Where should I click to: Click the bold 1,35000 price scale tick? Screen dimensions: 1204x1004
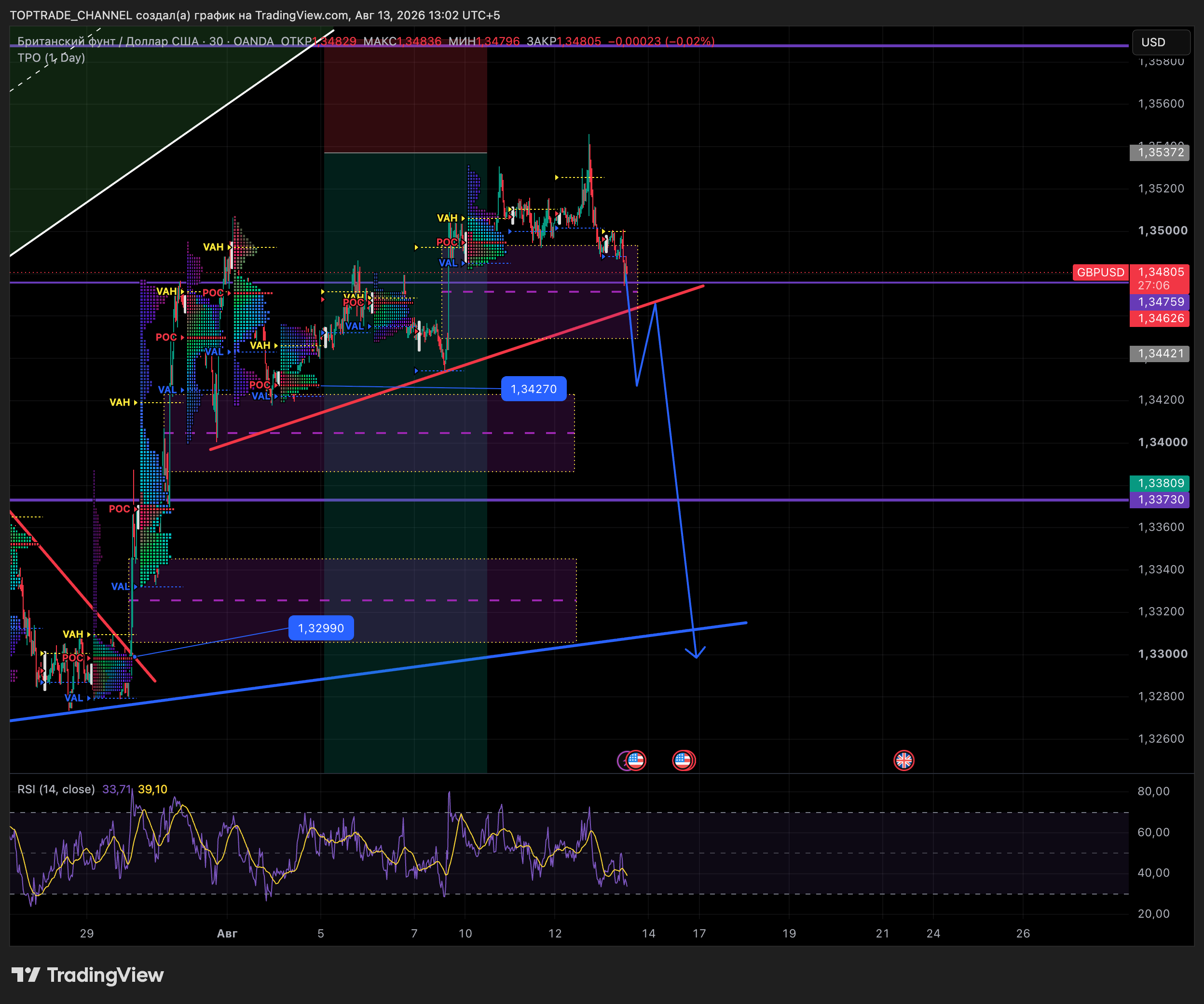point(1163,231)
